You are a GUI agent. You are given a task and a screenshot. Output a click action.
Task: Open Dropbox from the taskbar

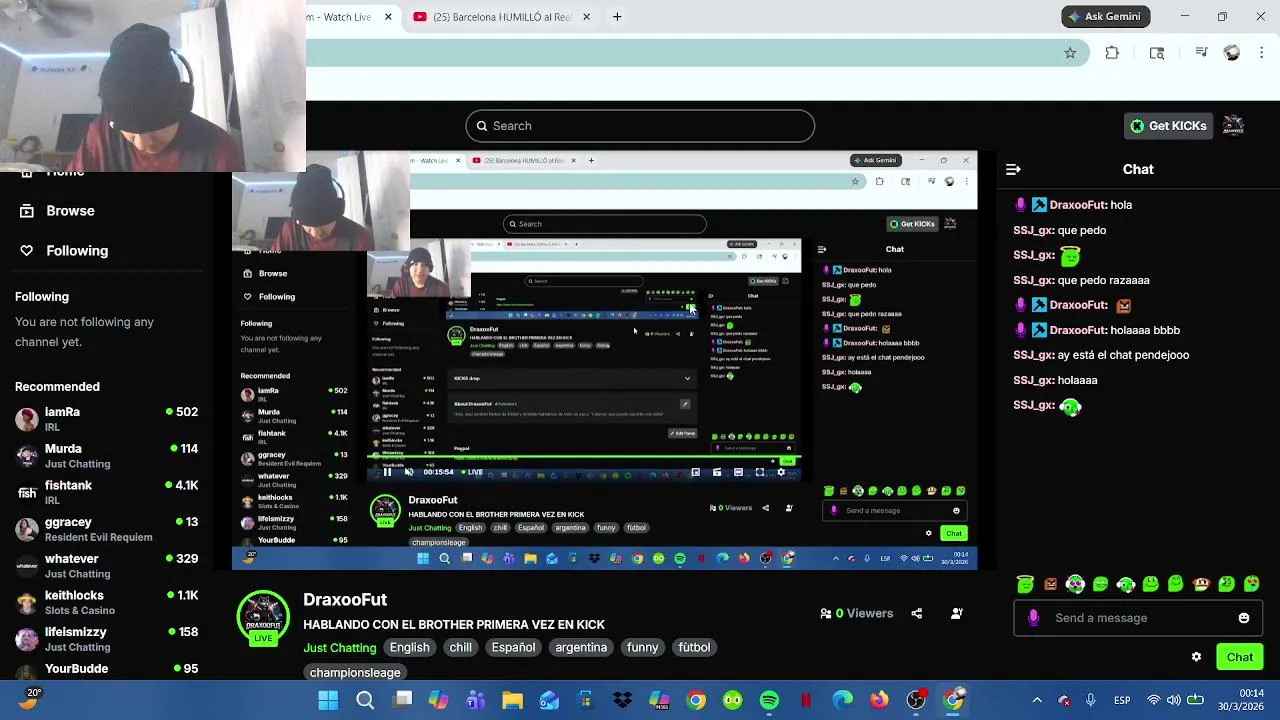(622, 700)
